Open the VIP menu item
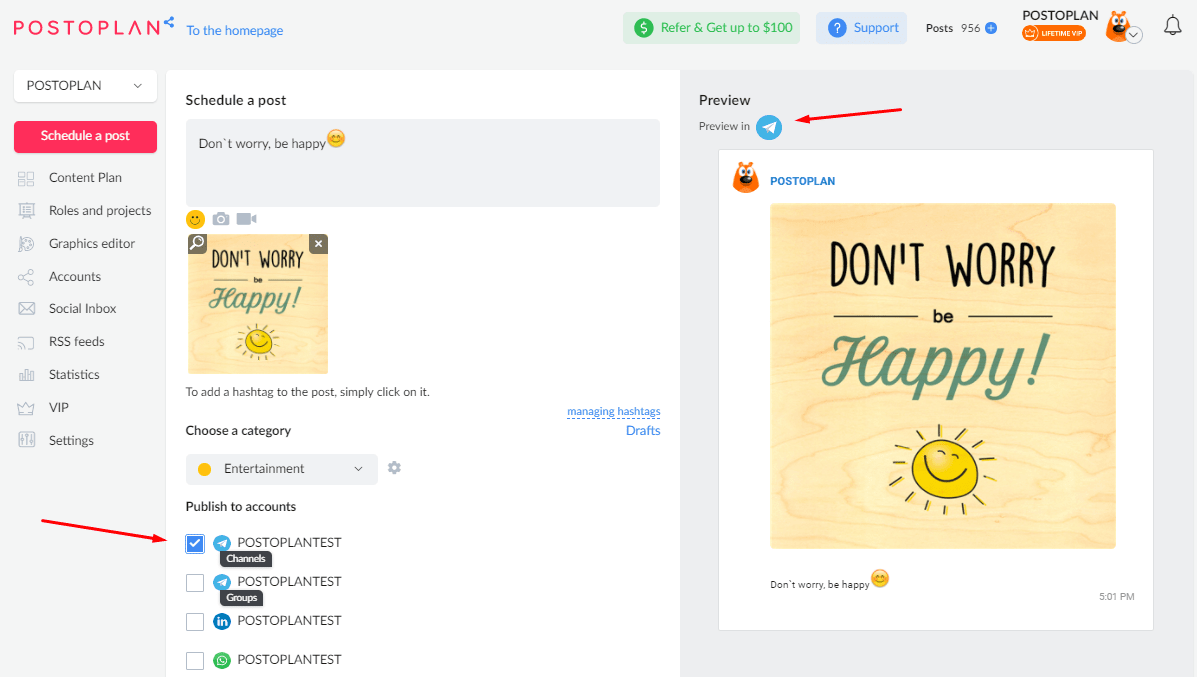The height and width of the screenshot is (677, 1197). coord(59,408)
